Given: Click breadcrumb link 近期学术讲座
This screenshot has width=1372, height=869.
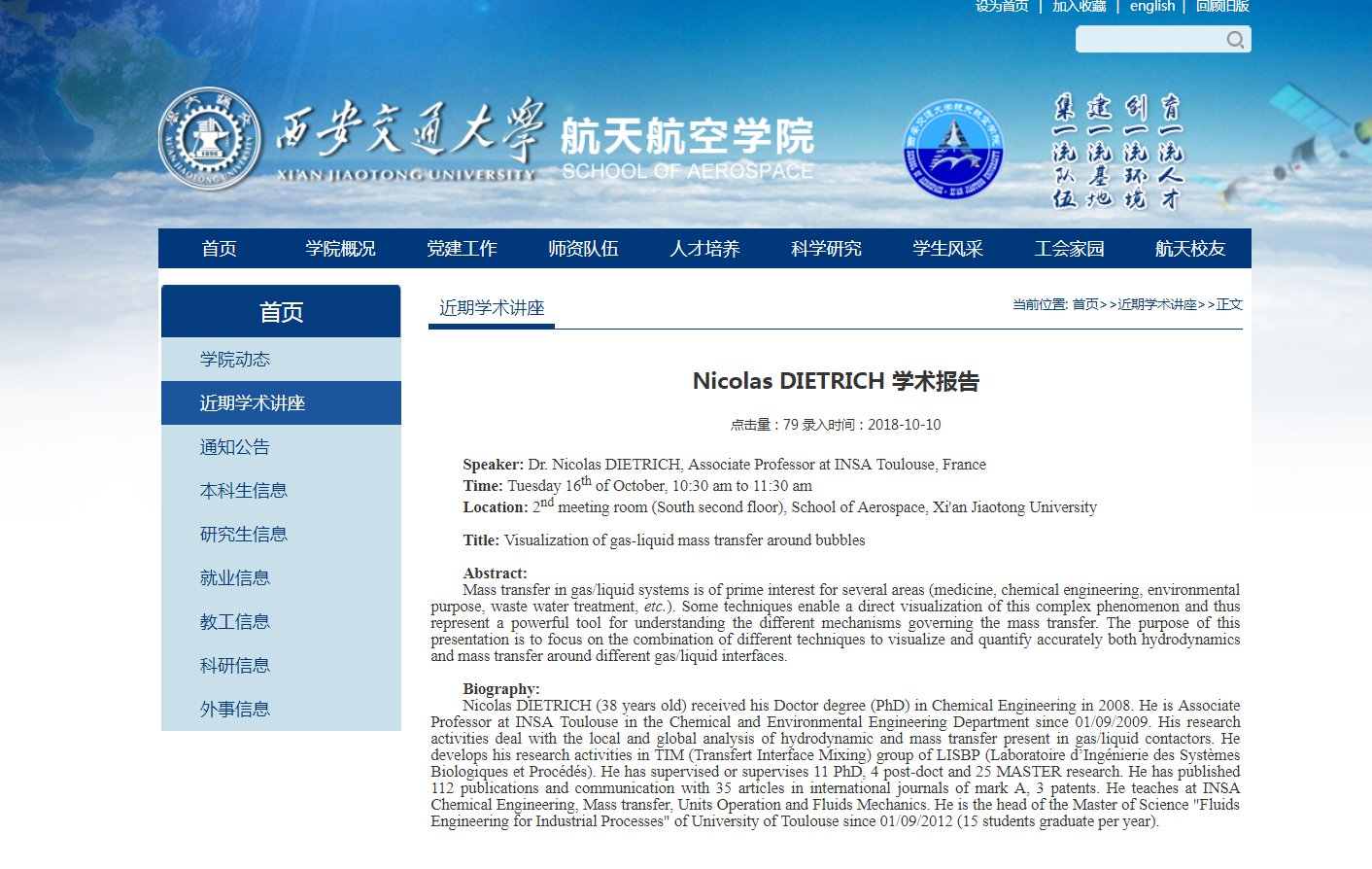Looking at the screenshot, I should [1157, 304].
